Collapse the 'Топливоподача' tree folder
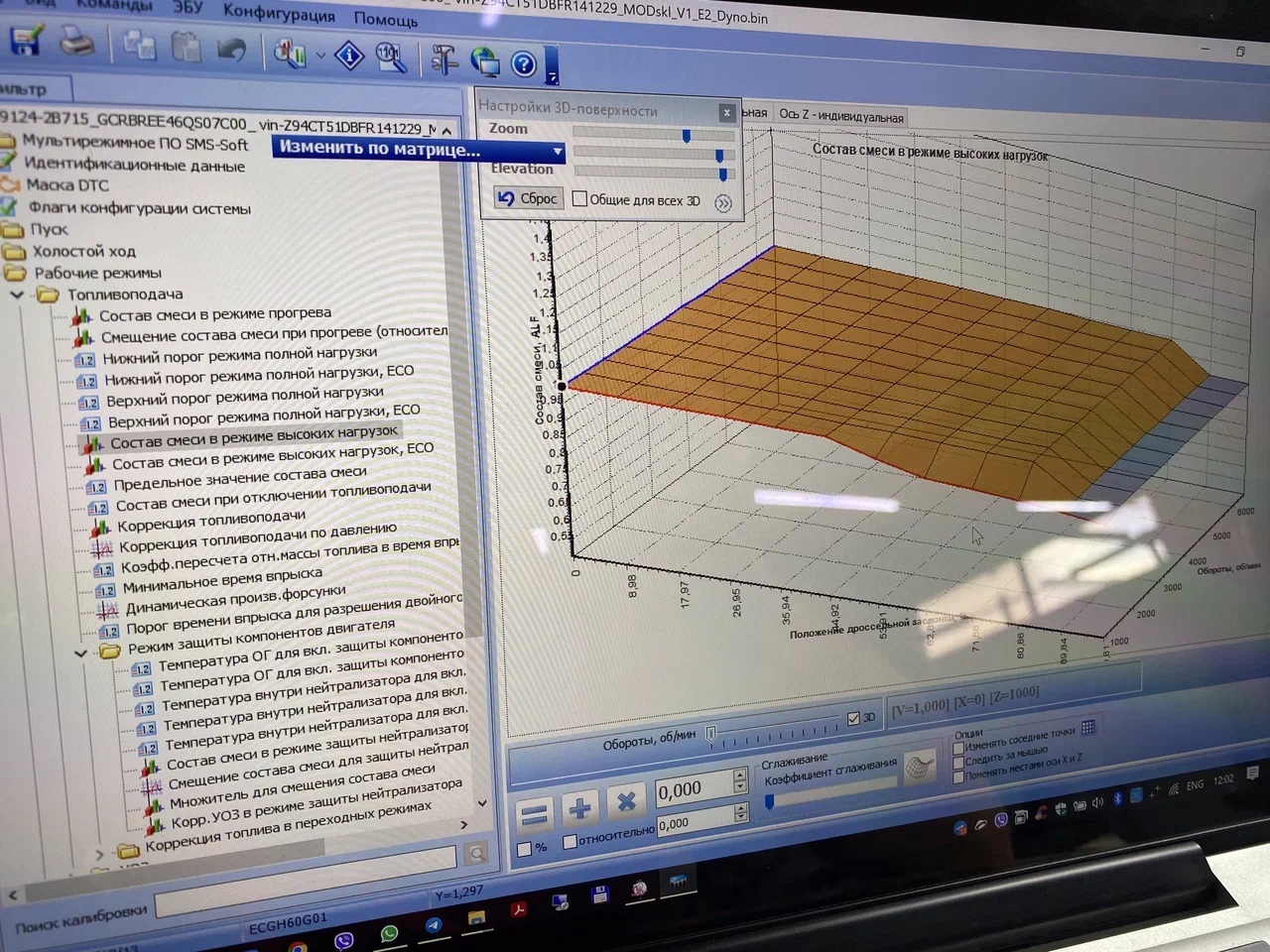Screen dimensions: 1270x952 pos(17,295)
